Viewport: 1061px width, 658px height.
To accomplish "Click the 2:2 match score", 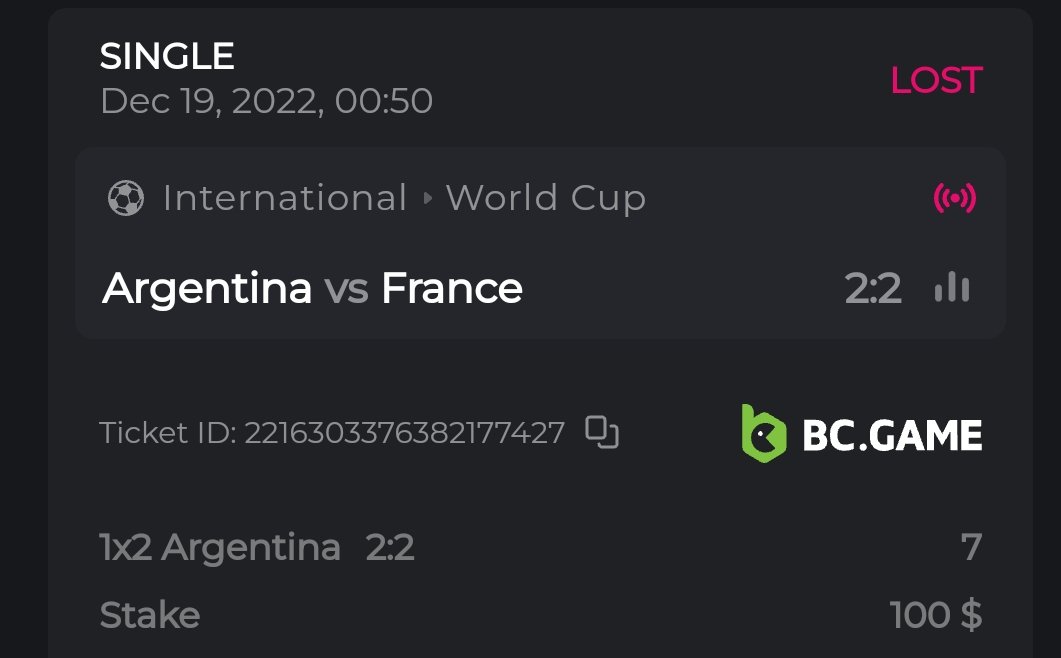I will tap(873, 289).
